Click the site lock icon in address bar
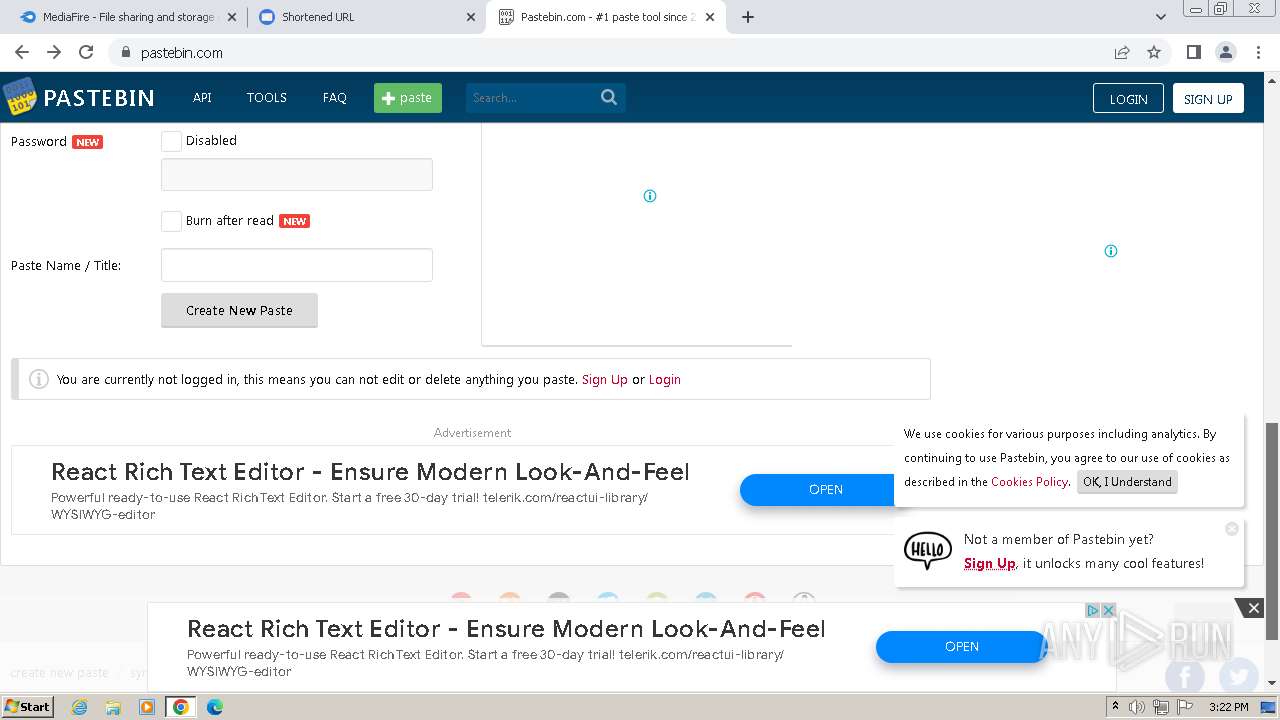Image resolution: width=1280 pixels, height=720 pixels. coord(126,52)
